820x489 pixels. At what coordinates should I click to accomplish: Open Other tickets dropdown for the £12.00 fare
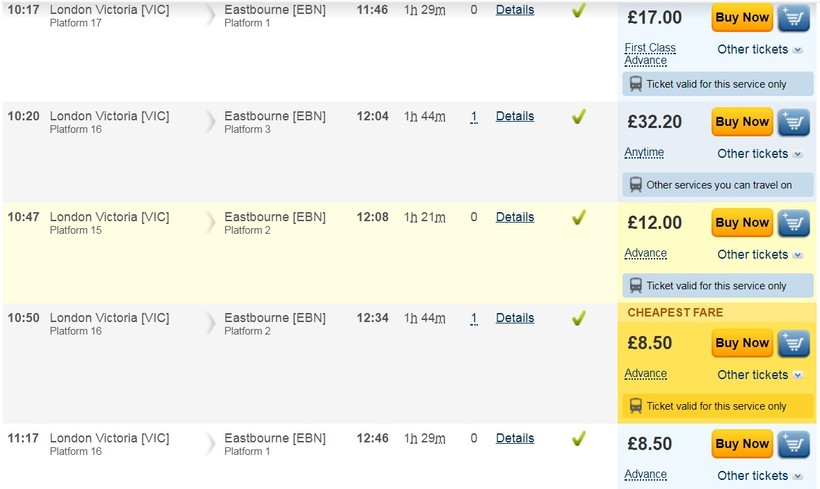coord(759,255)
